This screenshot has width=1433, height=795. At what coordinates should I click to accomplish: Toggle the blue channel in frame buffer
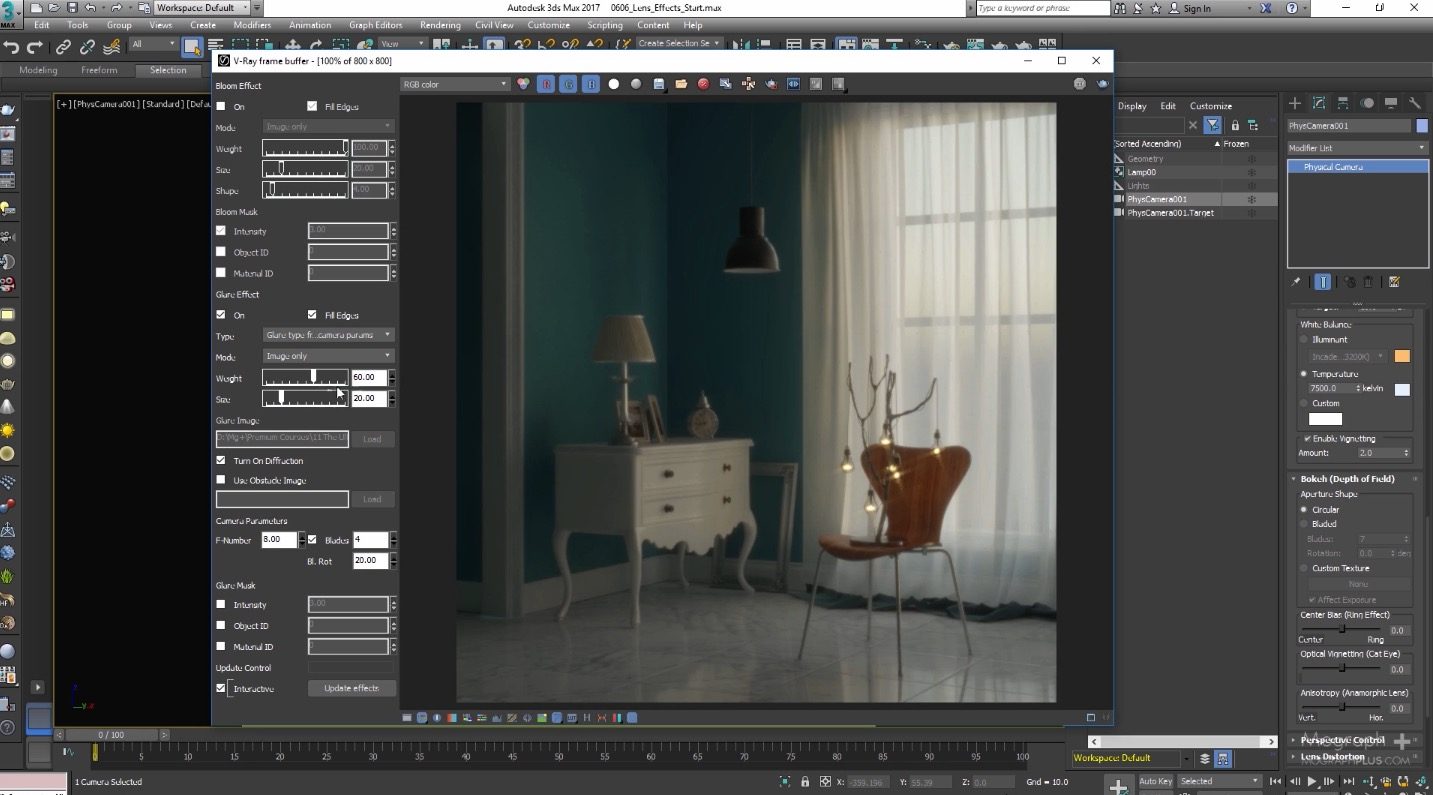(591, 85)
